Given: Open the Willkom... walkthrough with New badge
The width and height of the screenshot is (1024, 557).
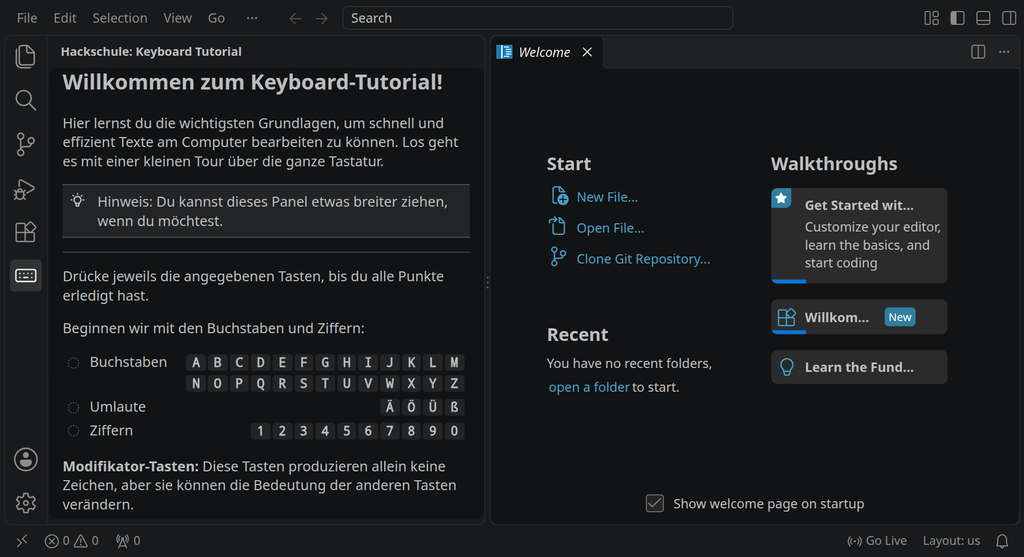Looking at the screenshot, I should click(859, 317).
